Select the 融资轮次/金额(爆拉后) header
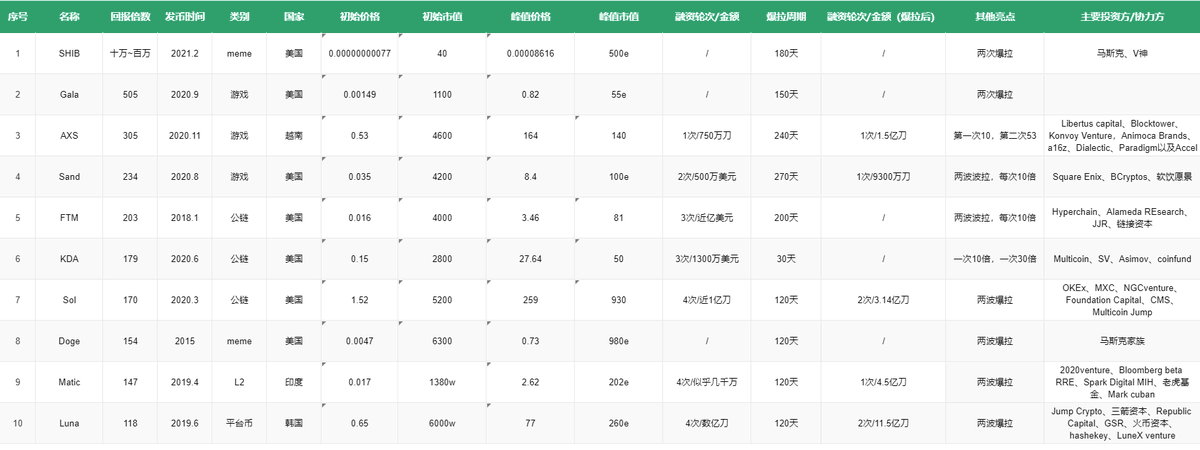1200x450 pixels. click(x=884, y=17)
